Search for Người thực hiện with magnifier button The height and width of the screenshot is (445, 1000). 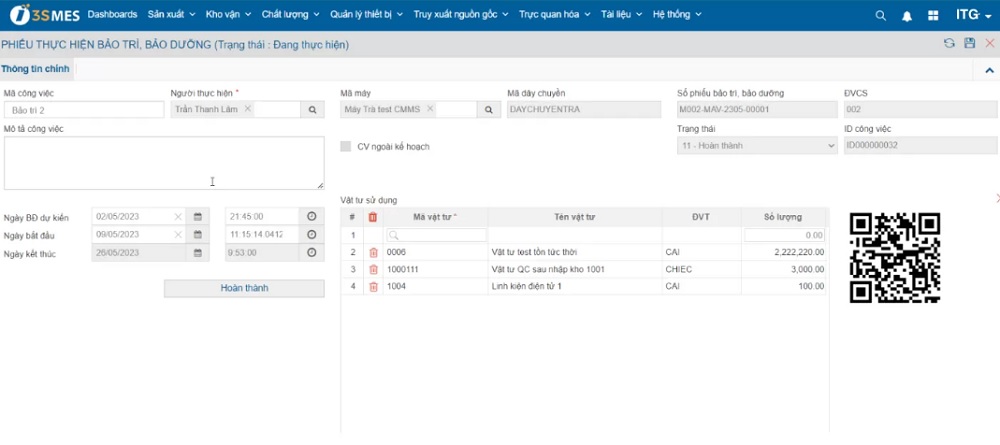pos(312,109)
